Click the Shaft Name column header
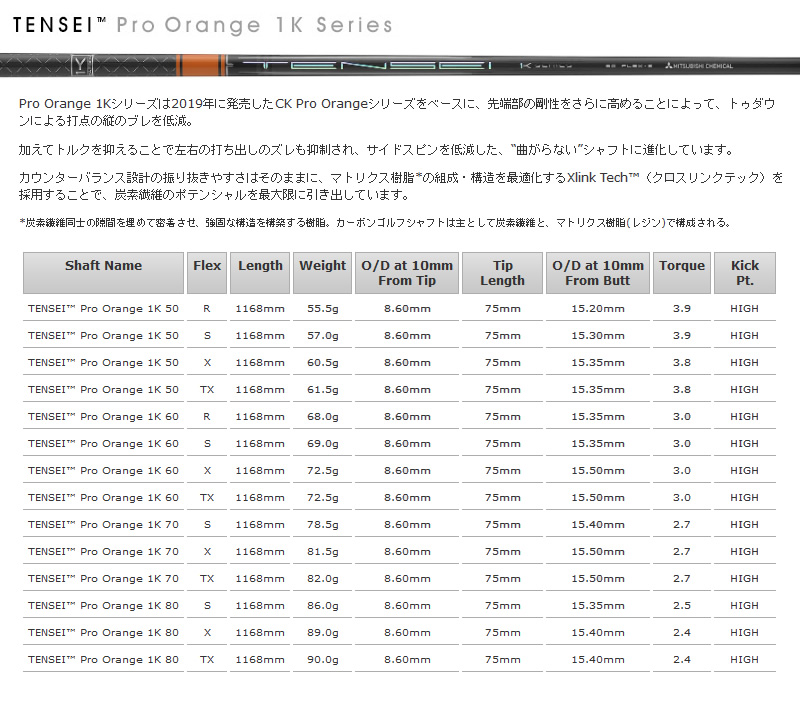This screenshot has height=715, width=800. pyautogui.click(x=103, y=273)
